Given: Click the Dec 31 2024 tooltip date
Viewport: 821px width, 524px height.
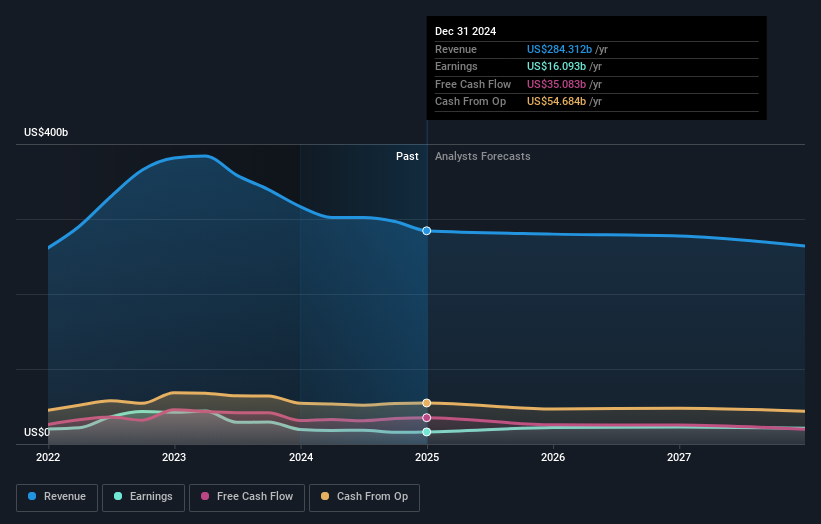Looking at the screenshot, I should (465, 31).
